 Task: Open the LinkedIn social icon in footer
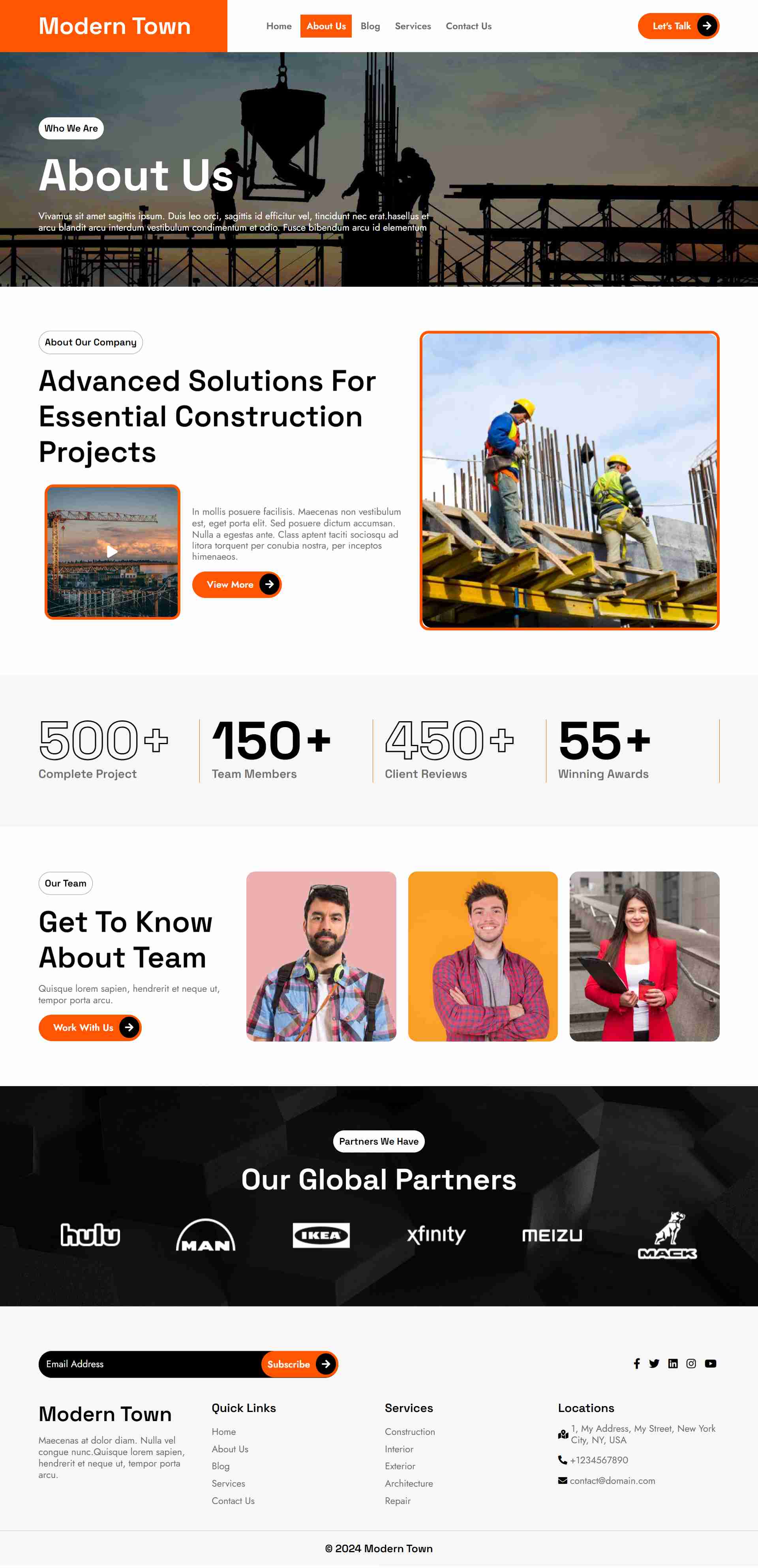pos(673,1363)
